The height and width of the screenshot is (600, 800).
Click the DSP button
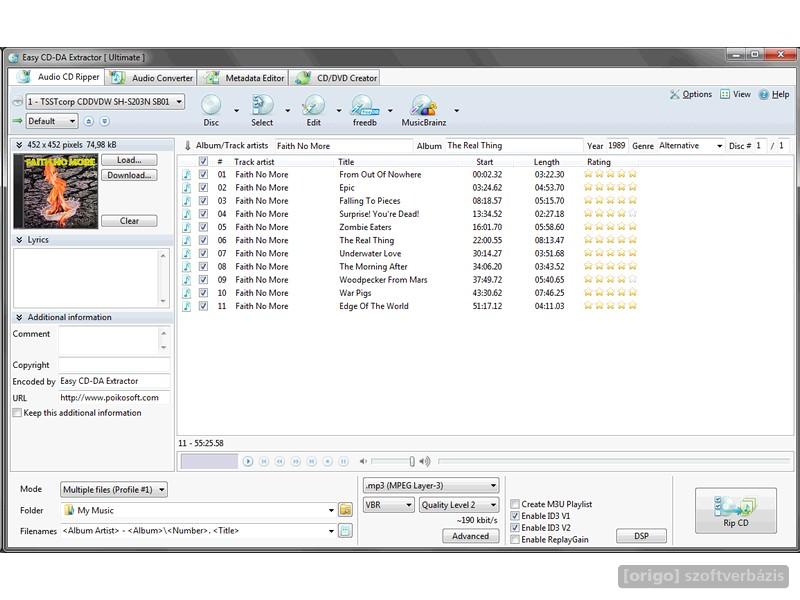click(x=641, y=536)
